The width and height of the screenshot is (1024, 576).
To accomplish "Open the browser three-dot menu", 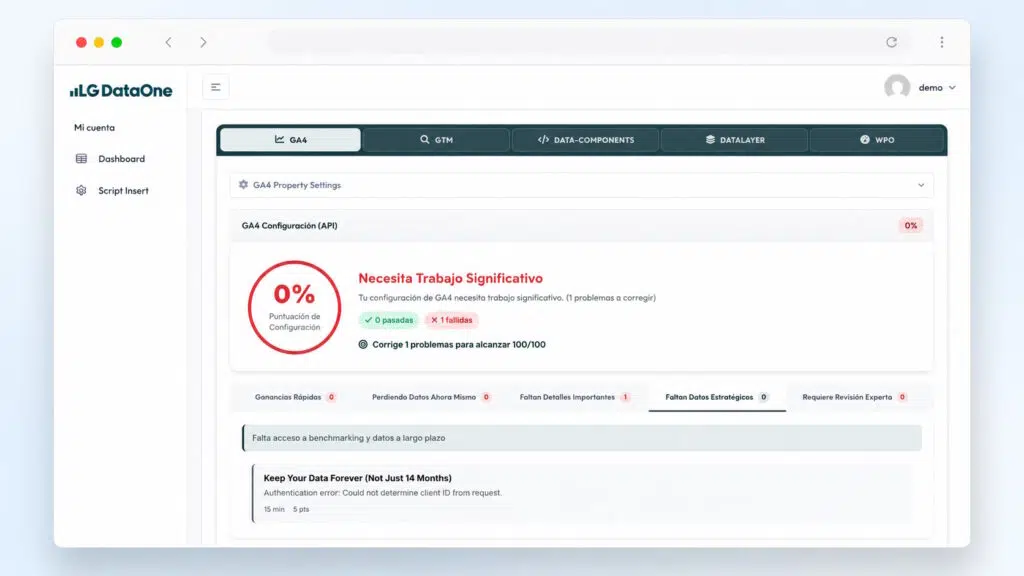I will [x=942, y=42].
